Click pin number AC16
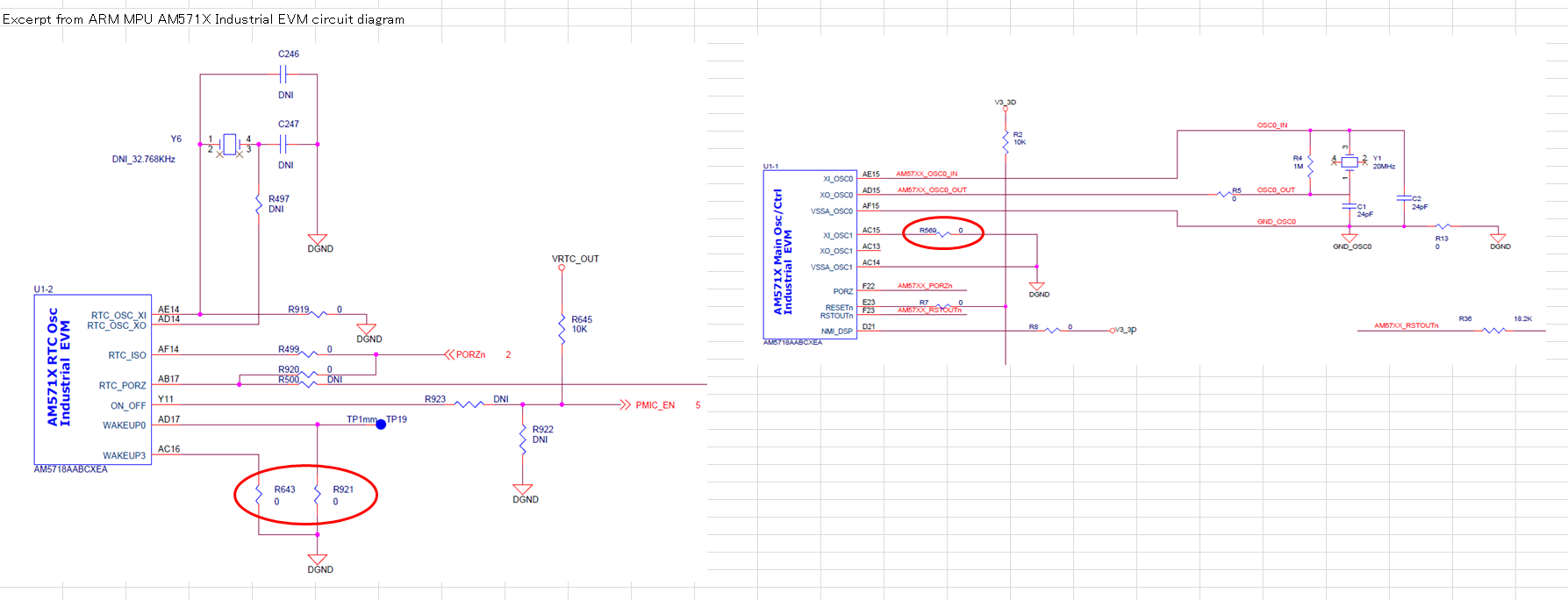 (168, 449)
